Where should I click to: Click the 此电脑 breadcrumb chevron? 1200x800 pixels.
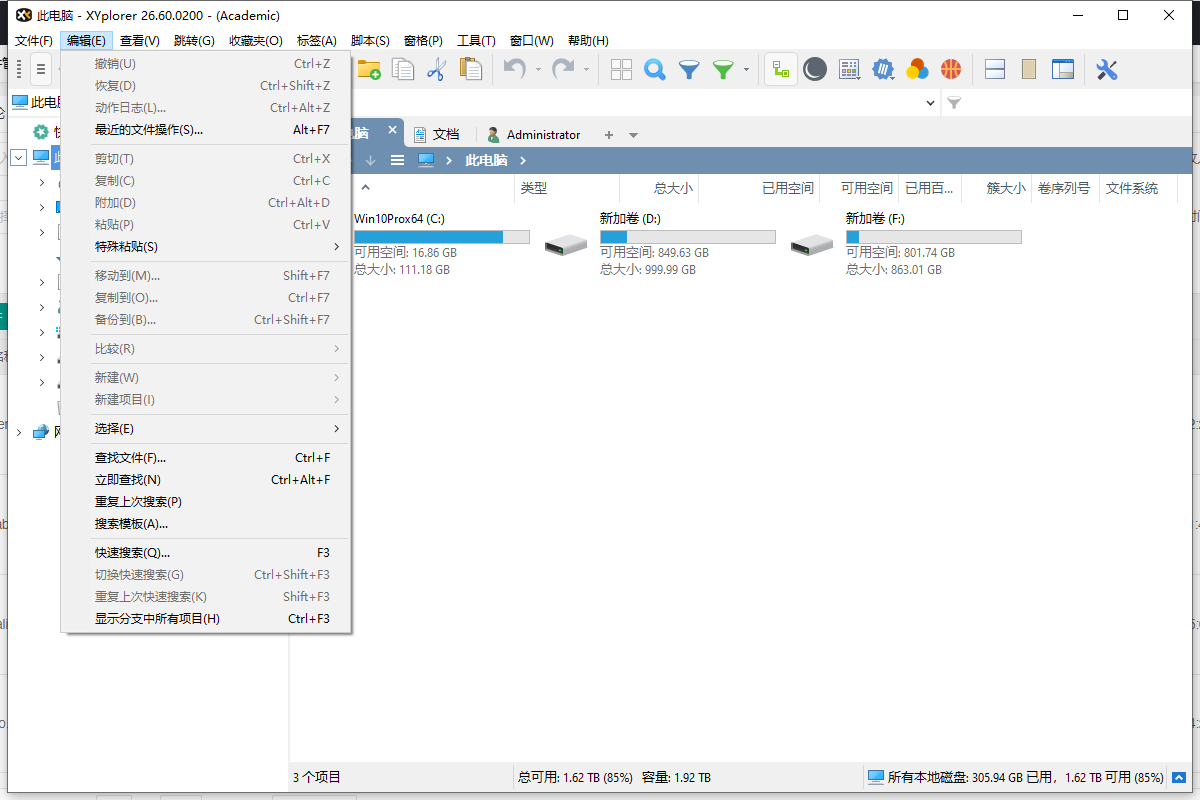tap(523, 160)
